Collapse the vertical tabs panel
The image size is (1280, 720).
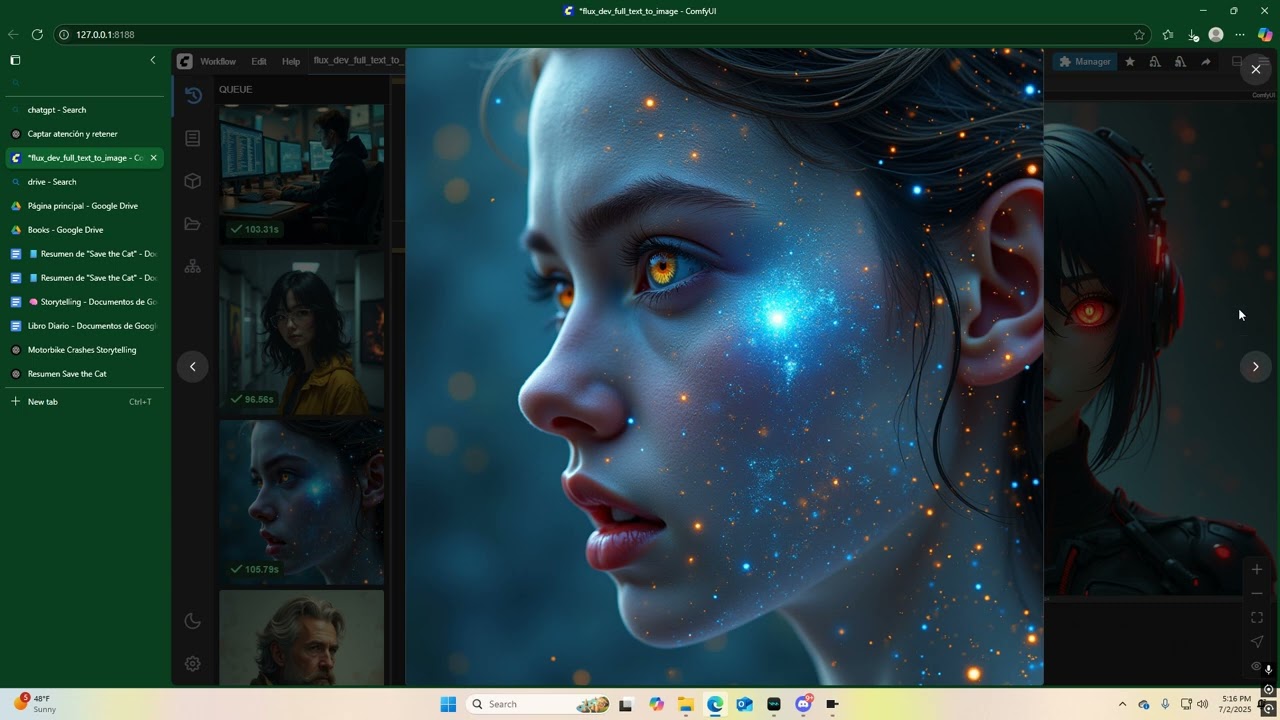point(153,60)
